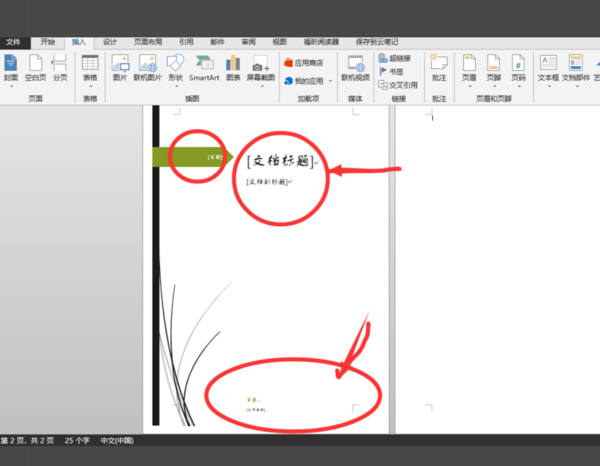The image size is (600, 466).
Task: Add a comment (批注)
Action: [x=439, y=68]
